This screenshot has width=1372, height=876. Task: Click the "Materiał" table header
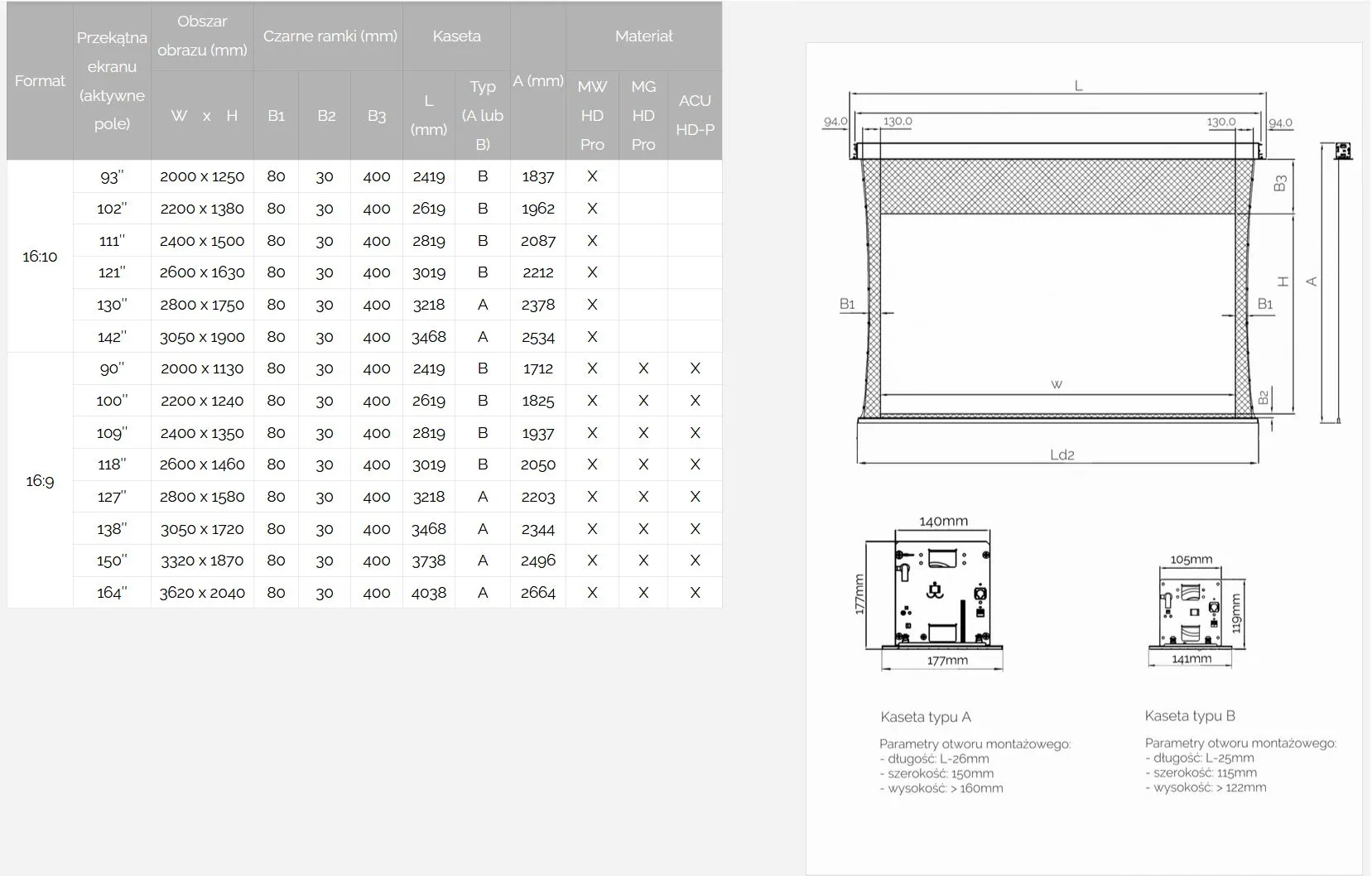(x=643, y=36)
